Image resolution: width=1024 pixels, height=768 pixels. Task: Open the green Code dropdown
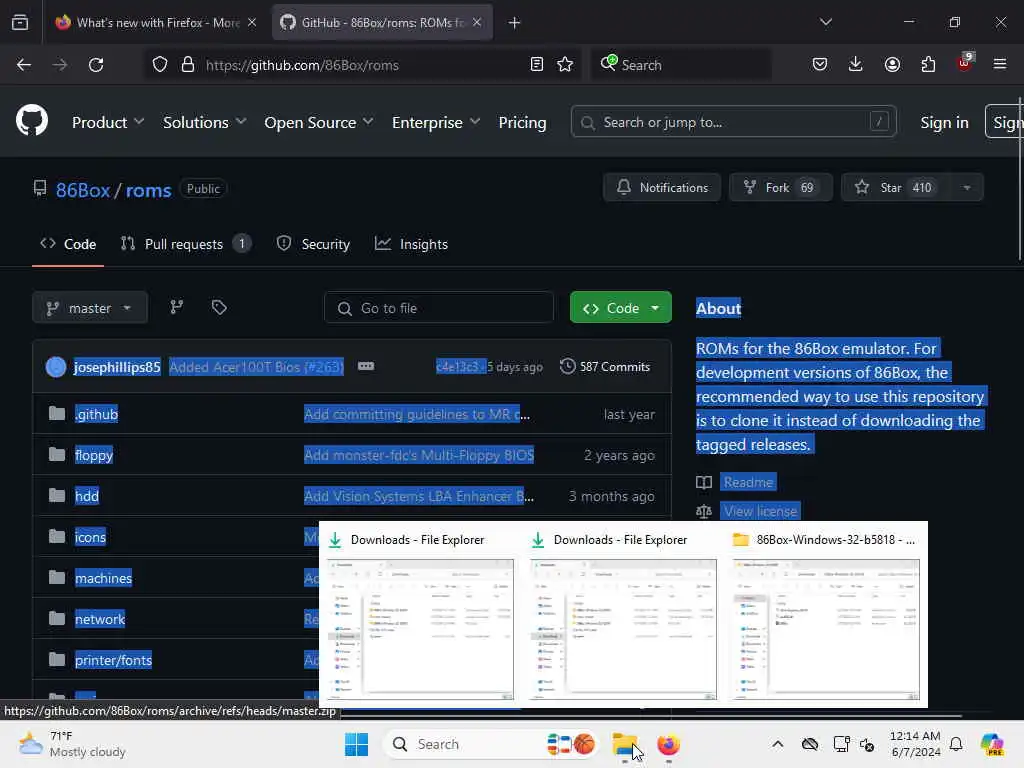(x=620, y=308)
